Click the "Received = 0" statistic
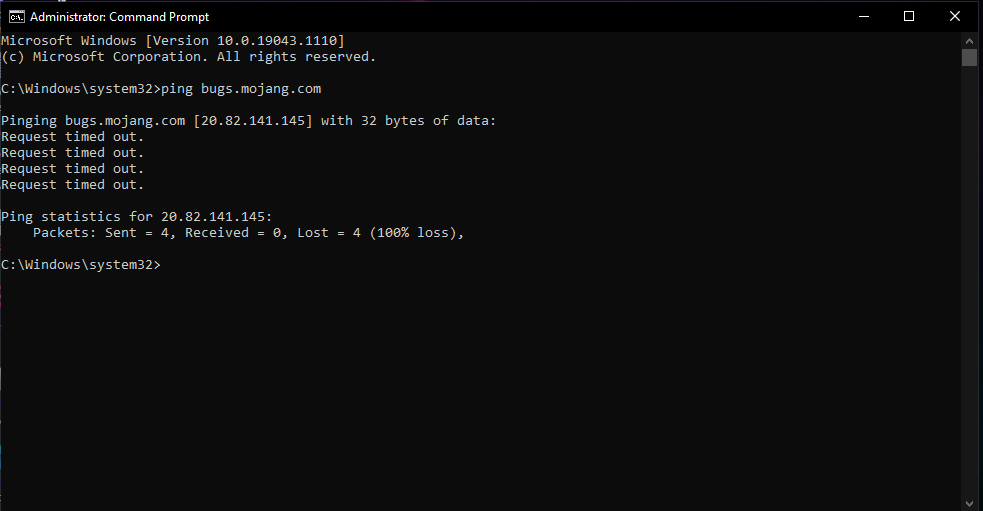983x511 pixels. 233,233
